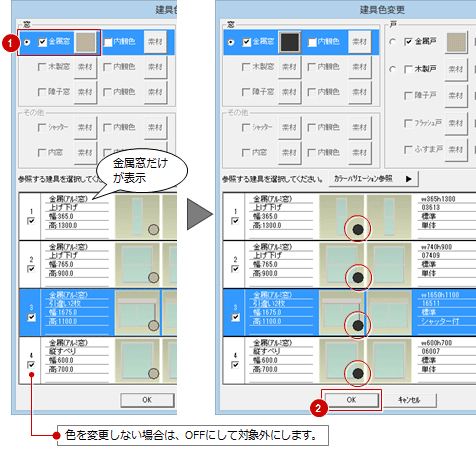Click the キャンセル button
476x450 pixels.
pos(409,400)
